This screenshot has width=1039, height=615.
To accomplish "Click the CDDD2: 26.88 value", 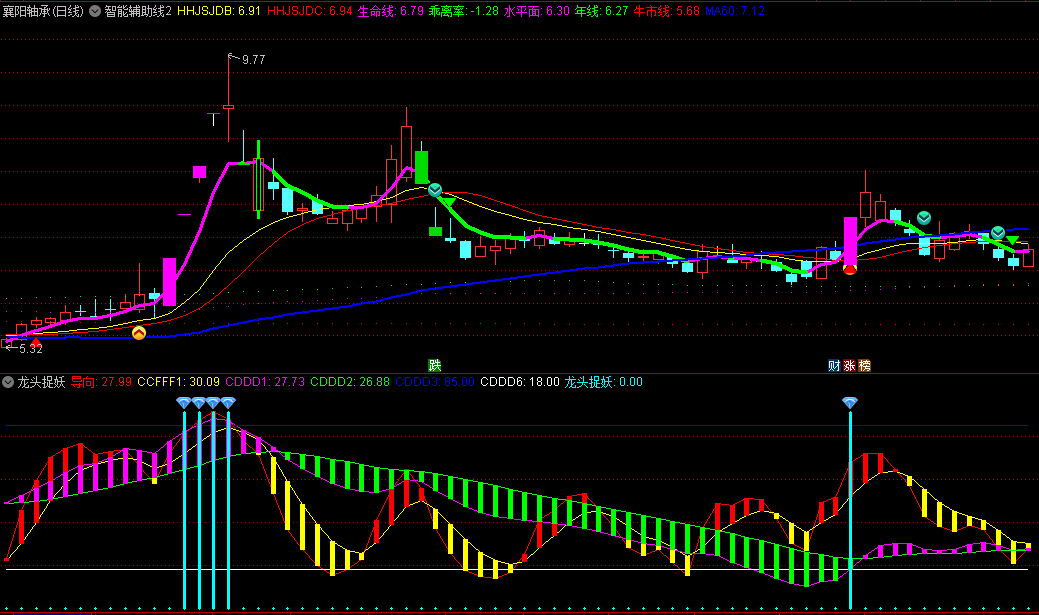I will [x=350, y=382].
